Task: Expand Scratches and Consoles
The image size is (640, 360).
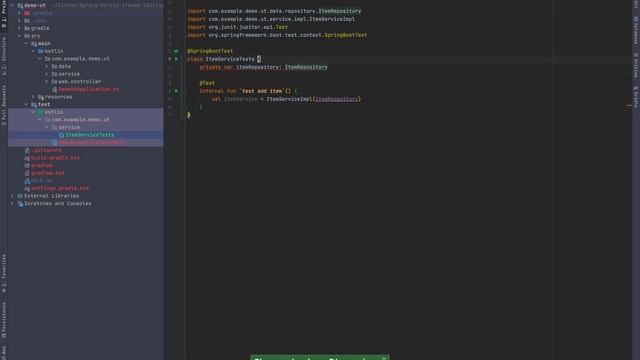Action: 12,204
